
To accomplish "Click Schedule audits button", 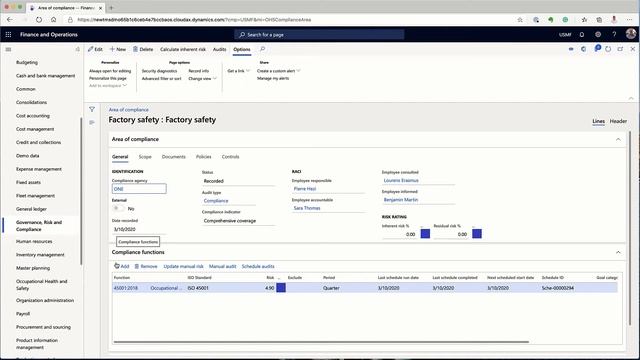I will click(258, 266).
